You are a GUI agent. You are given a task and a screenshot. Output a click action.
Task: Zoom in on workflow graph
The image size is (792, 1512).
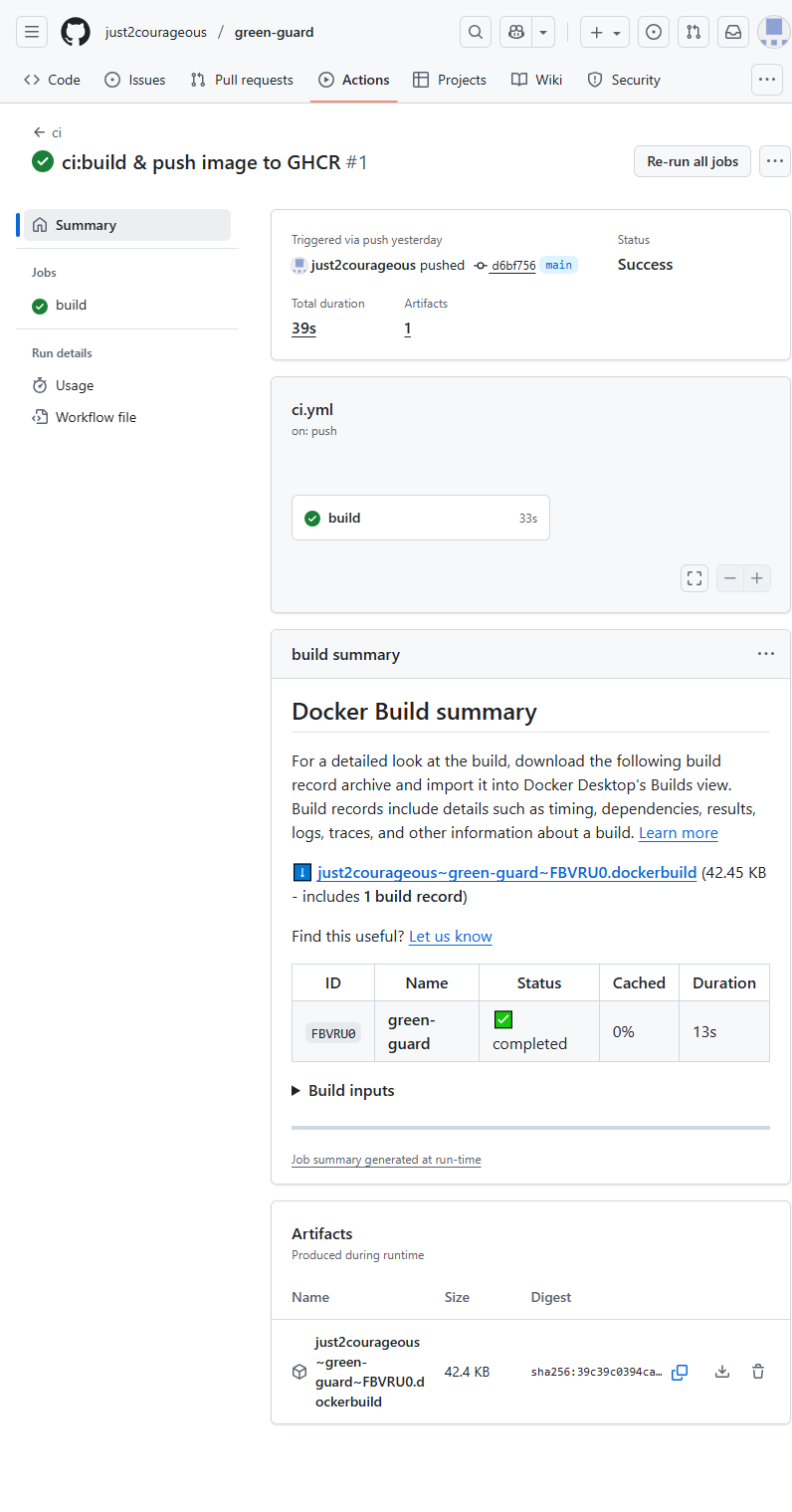(757, 578)
